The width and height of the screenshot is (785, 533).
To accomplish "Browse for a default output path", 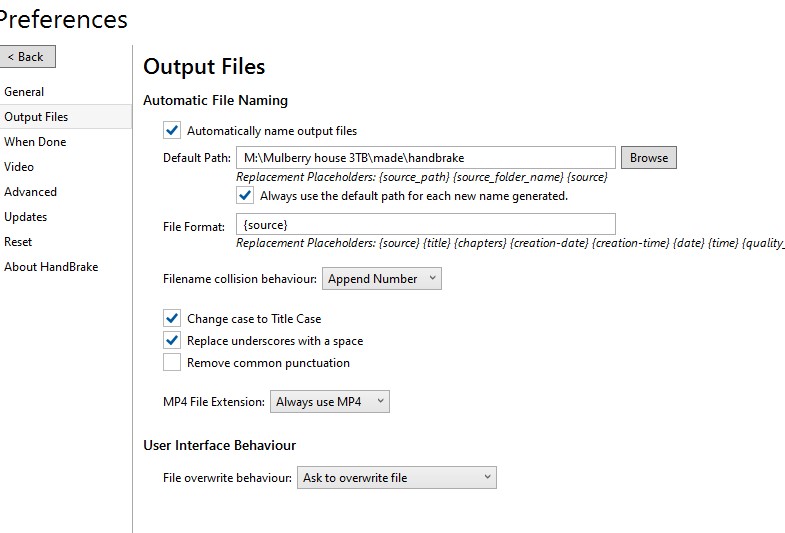I will (x=649, y=158).
